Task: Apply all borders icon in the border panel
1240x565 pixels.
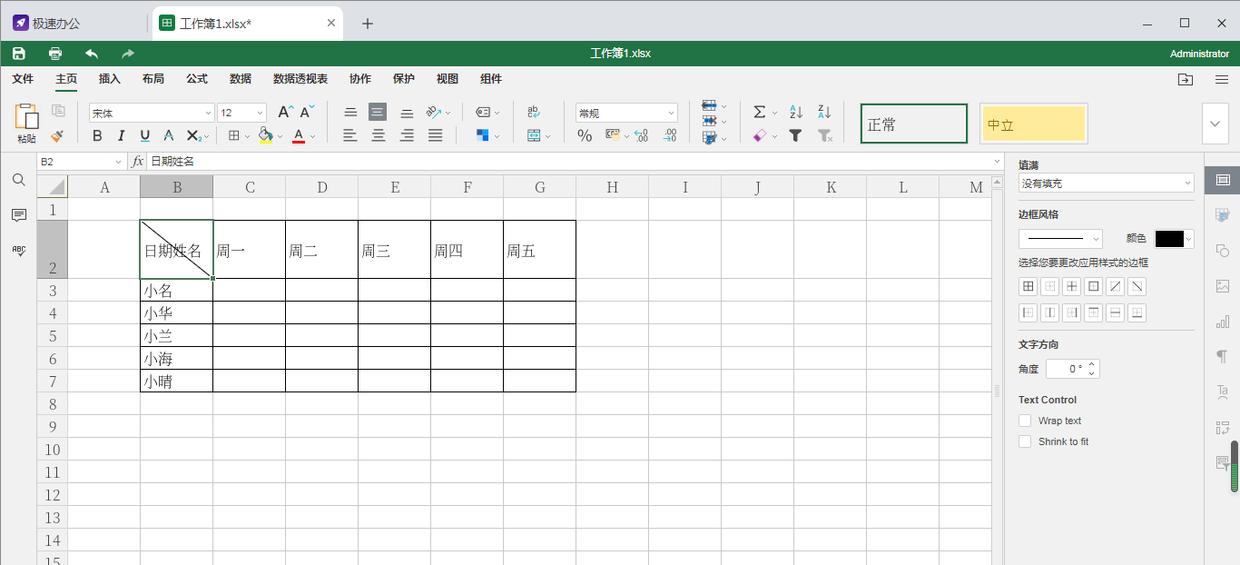Action: tap(1027, 286)
